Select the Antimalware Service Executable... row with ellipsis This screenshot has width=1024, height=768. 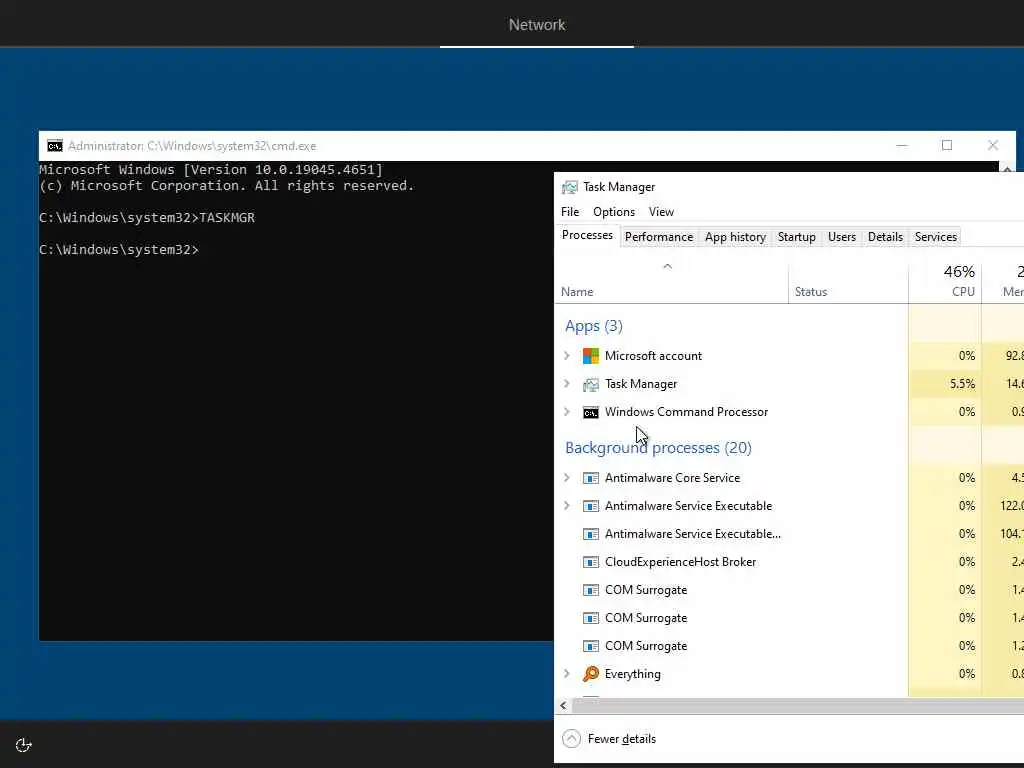pos(789,534)
